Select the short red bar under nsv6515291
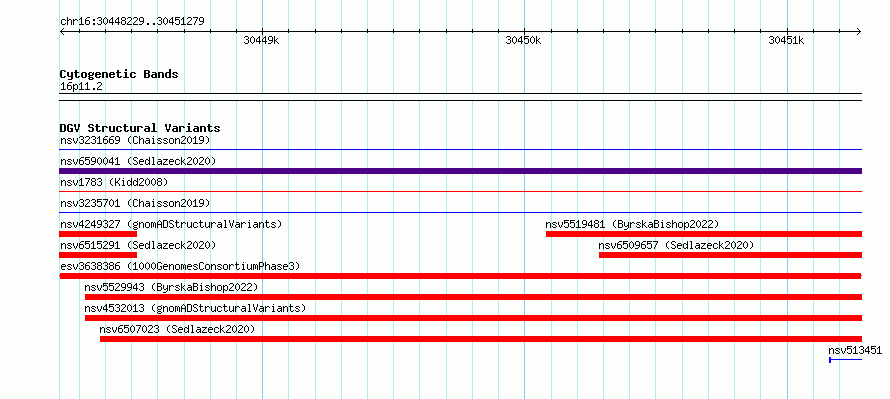The height and width of the screenshot is (399, 890). coord(98,255)
